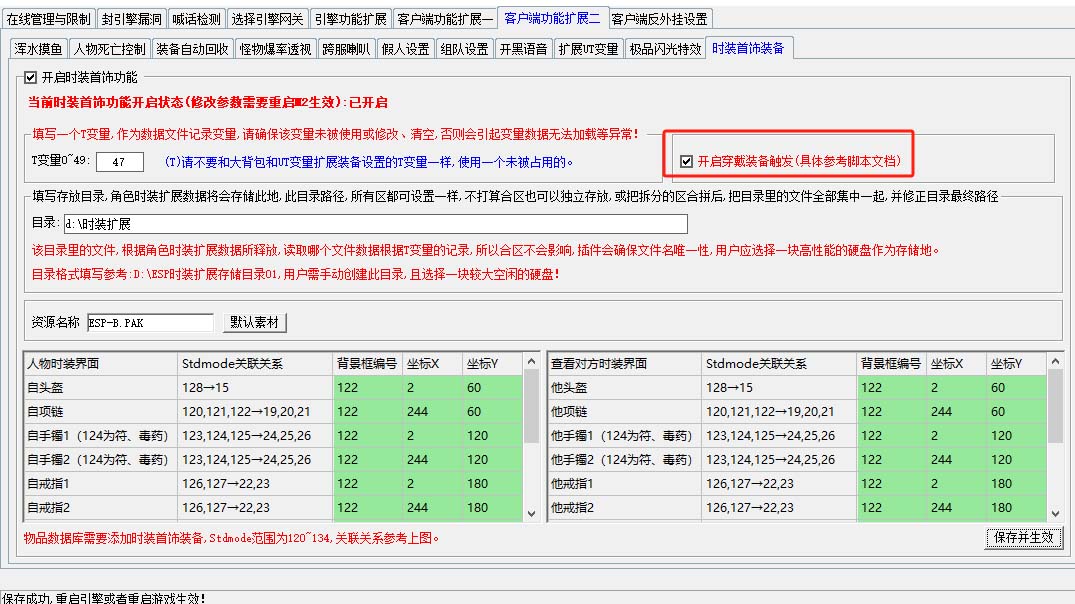Open 怪物爆率透视 sub-tab
The height and width of the screenshot is (604, 1075).
275,49
